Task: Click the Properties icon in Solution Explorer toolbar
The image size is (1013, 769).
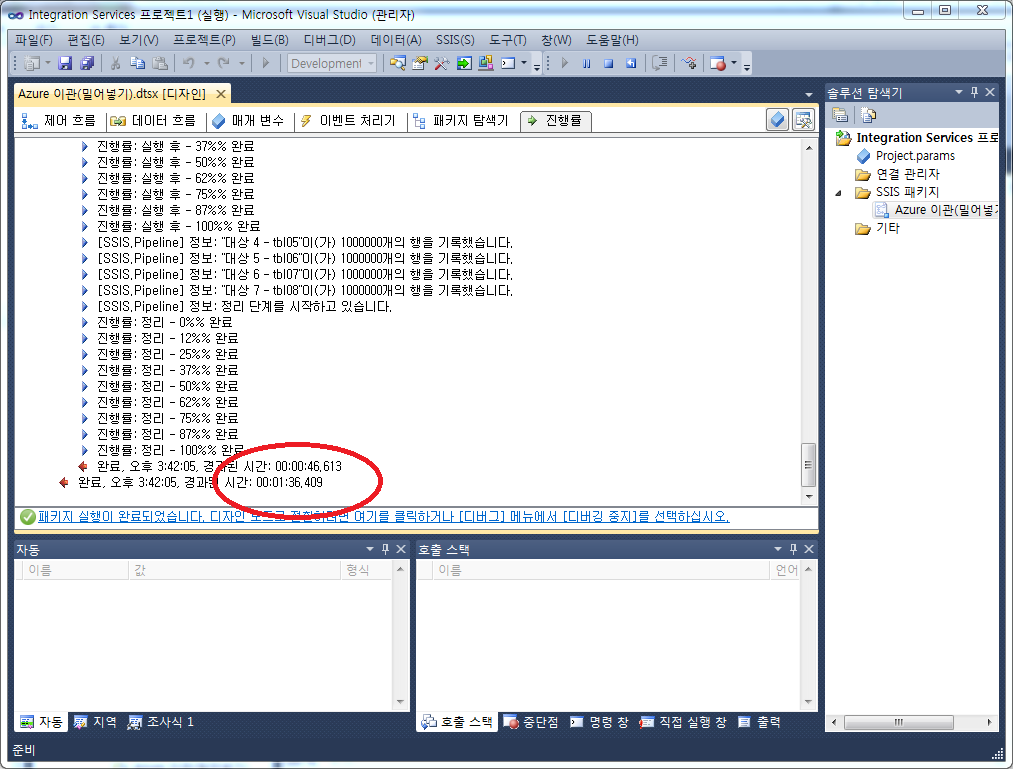Action: click(x=840, y=116)
